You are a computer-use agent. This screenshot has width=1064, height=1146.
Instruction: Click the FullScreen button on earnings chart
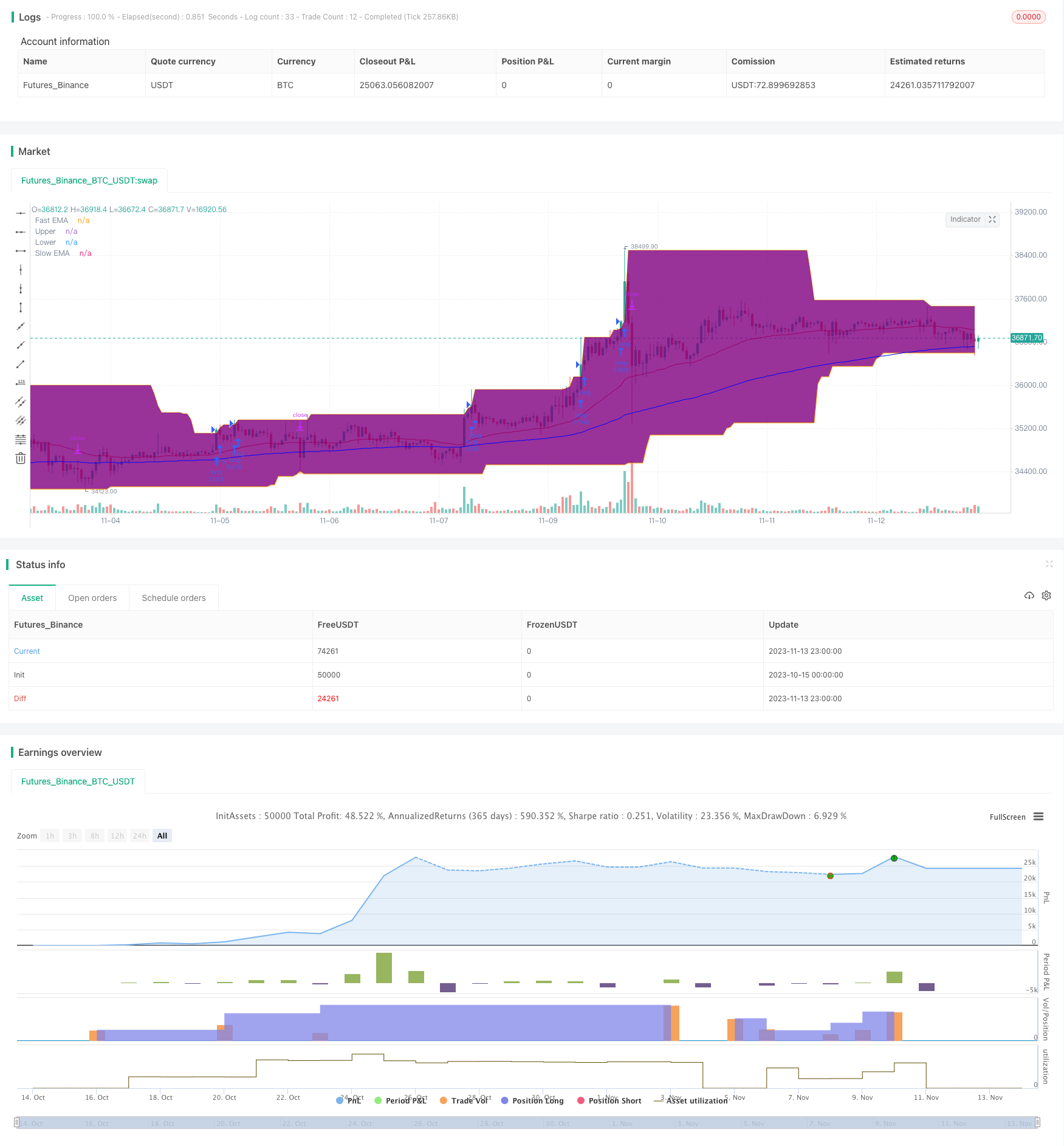tap(1007, 817)
